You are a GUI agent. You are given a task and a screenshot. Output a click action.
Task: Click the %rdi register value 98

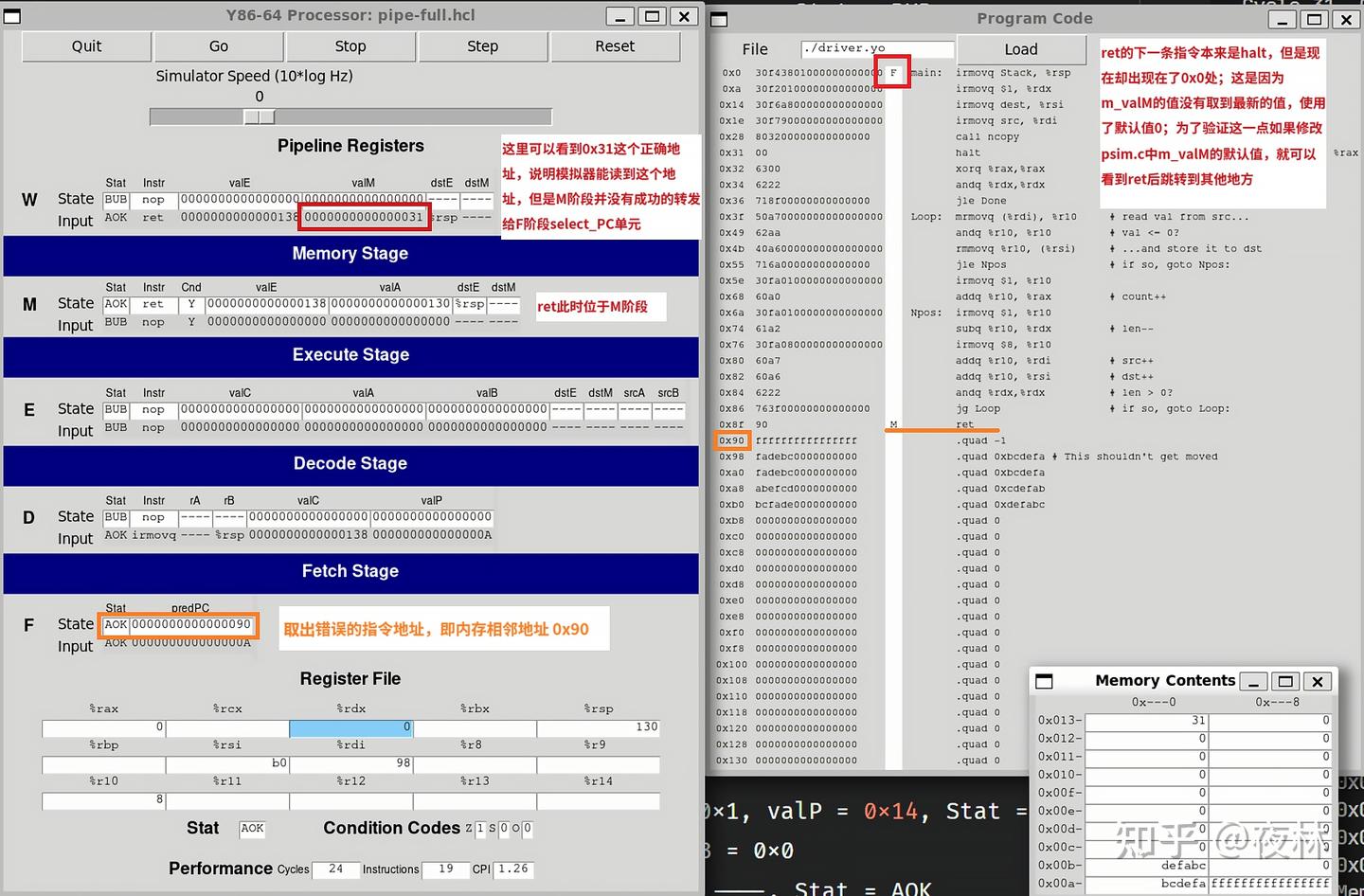[350, 763]
